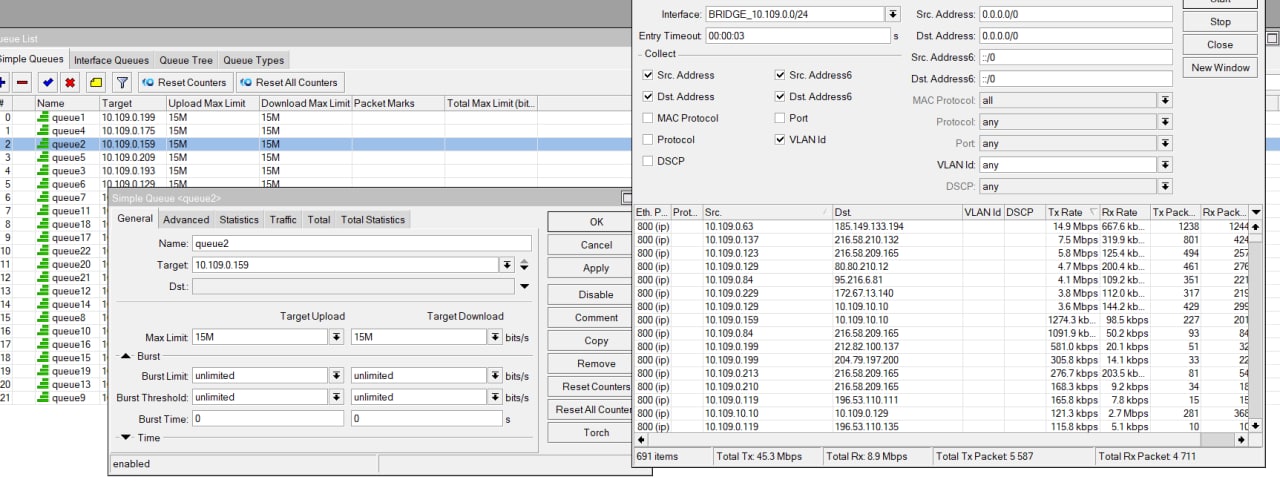Select queue5 icon row in queue list
1280x491 pixels.
(x=43, y=158)
